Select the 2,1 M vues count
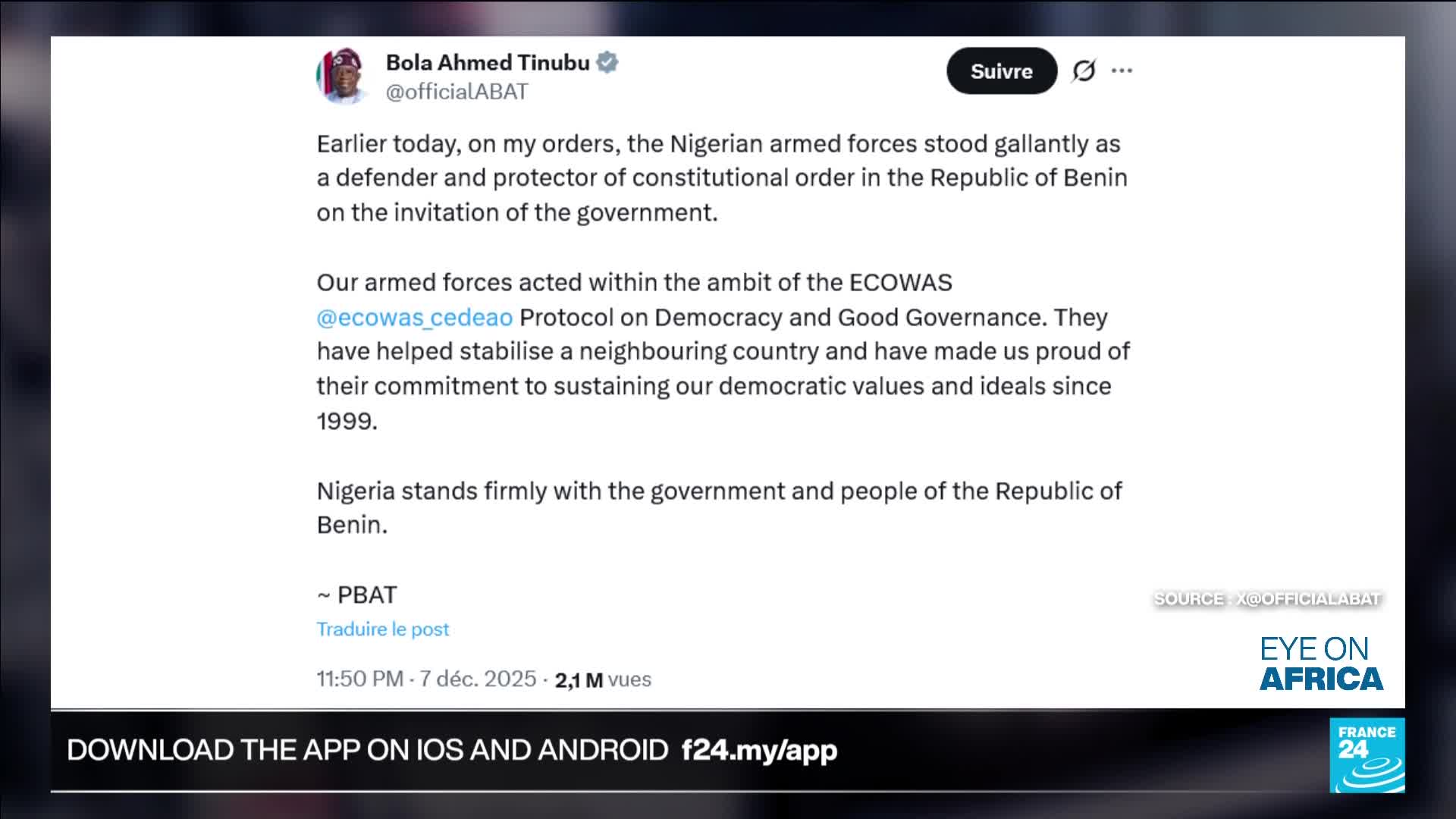 (x=603, y=679)
